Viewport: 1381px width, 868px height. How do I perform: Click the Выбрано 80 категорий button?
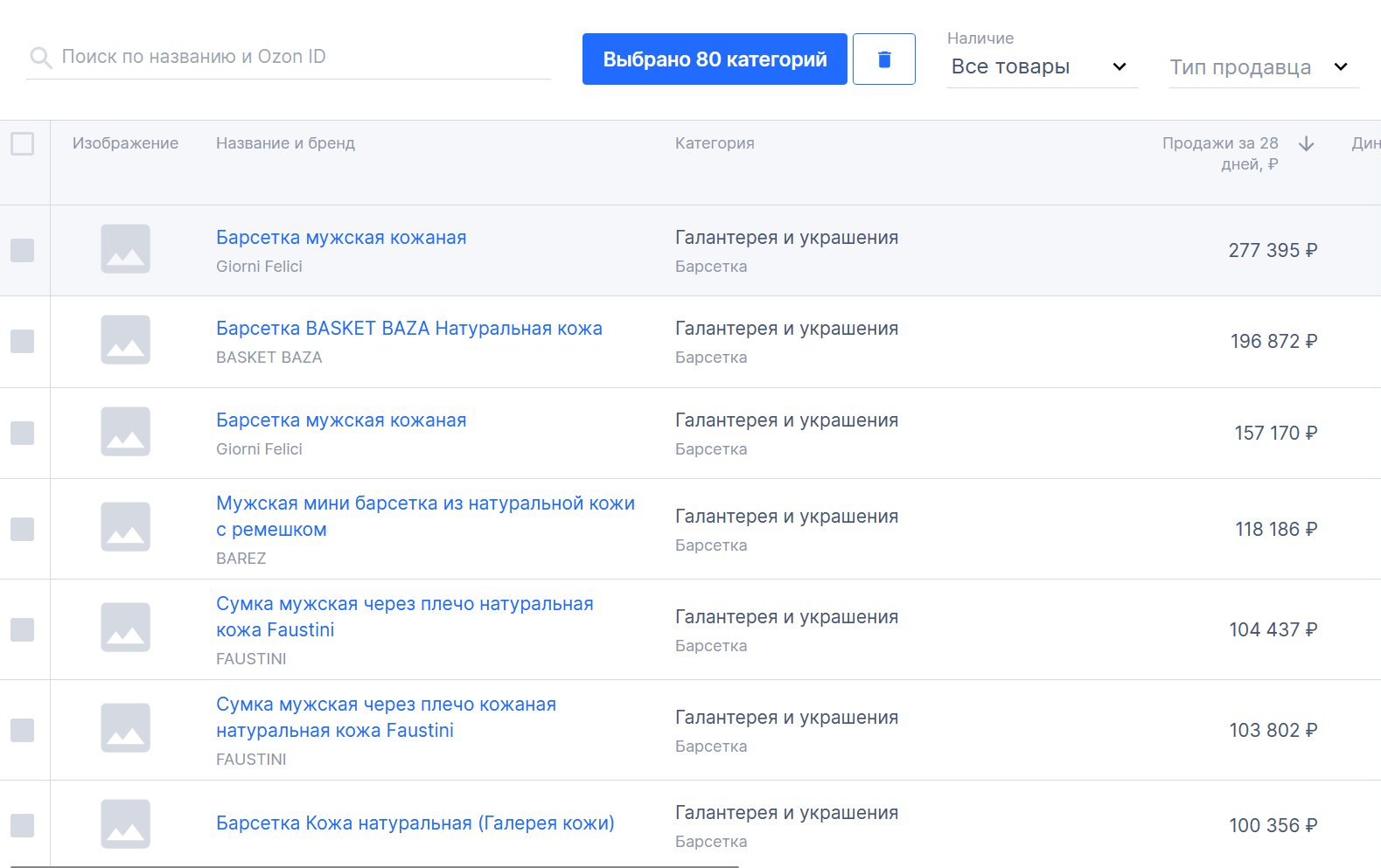pyautogui.click(x=715, y=59)
